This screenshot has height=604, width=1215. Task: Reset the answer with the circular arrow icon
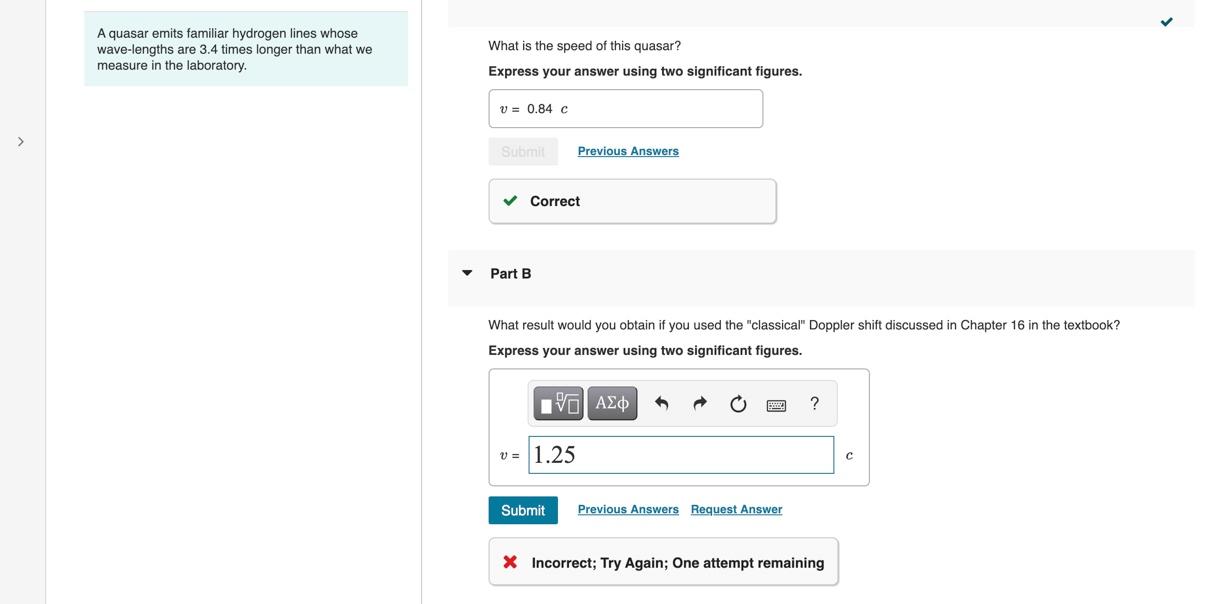click(738, 403)
